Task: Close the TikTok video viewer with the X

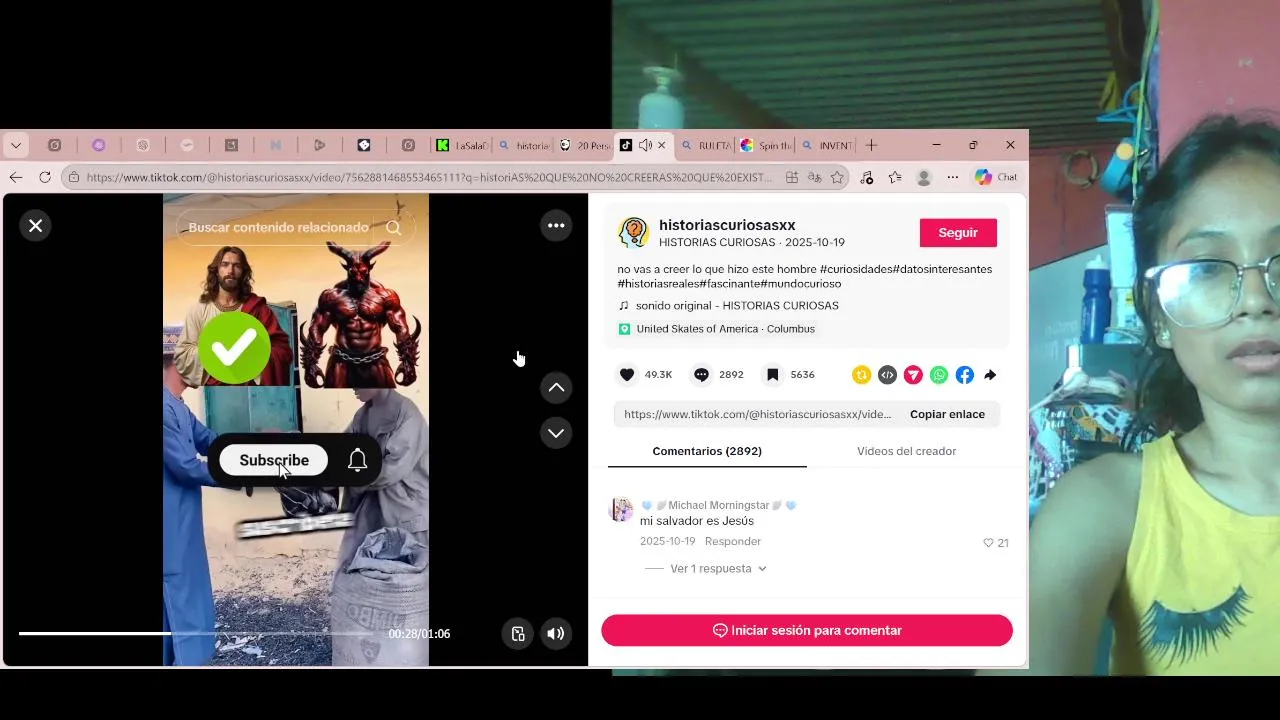Action: tap(35, 226)
